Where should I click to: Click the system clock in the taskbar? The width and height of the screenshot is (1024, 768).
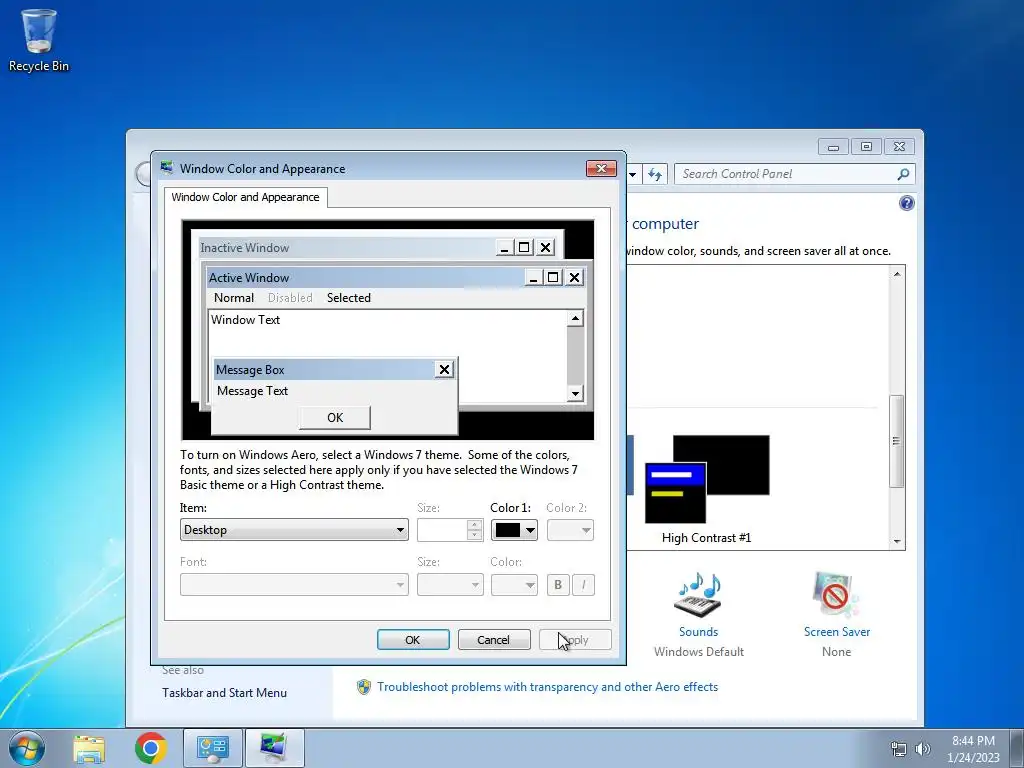click(973, 749)
